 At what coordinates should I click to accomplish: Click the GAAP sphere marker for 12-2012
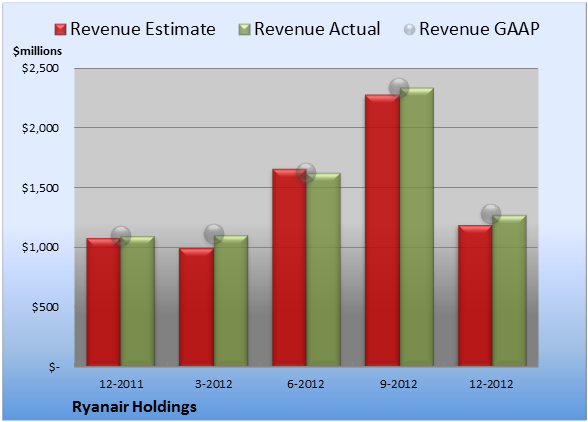point(491,214)
